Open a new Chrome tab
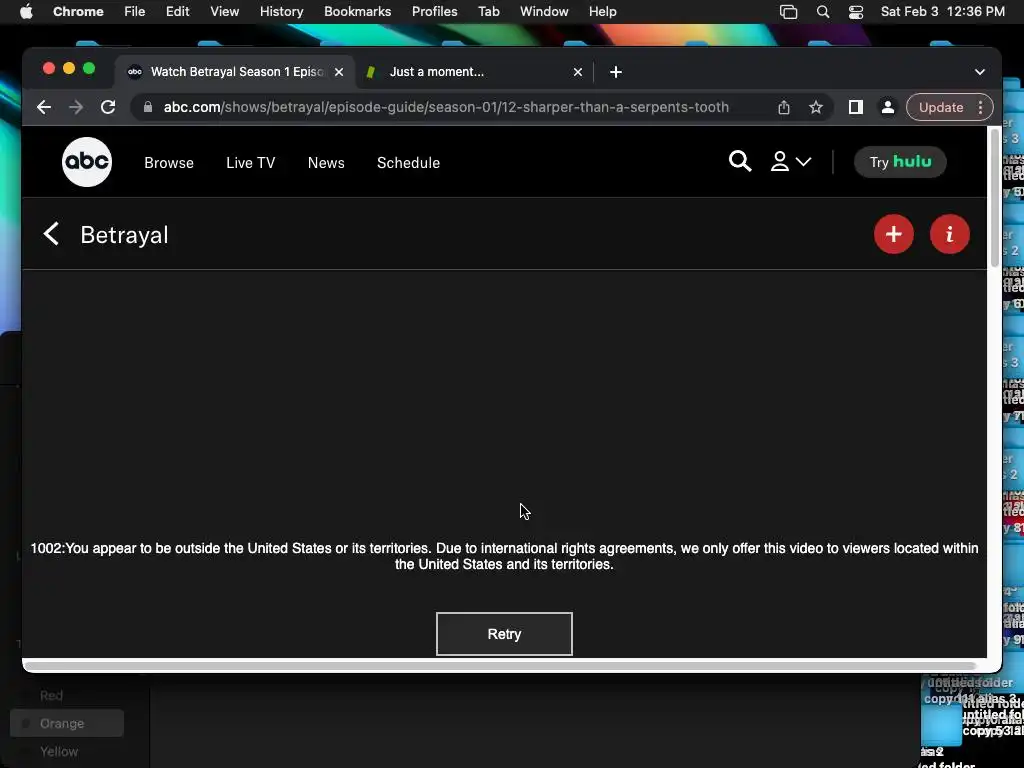 615,72
